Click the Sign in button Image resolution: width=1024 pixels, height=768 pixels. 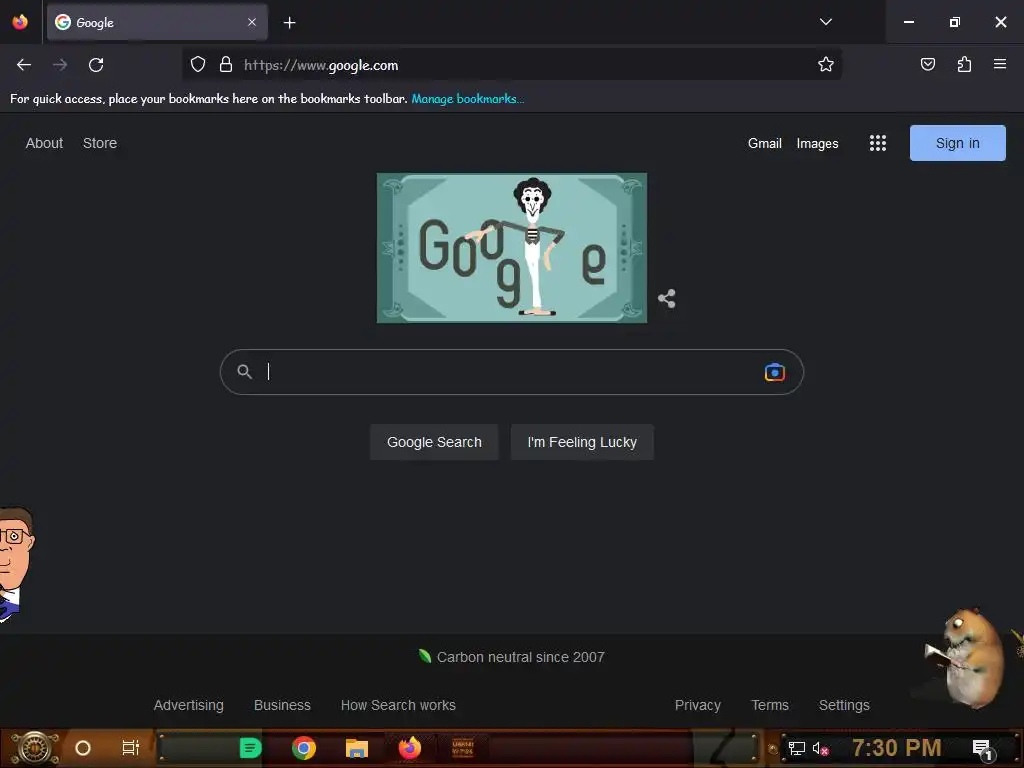[957, 143]
